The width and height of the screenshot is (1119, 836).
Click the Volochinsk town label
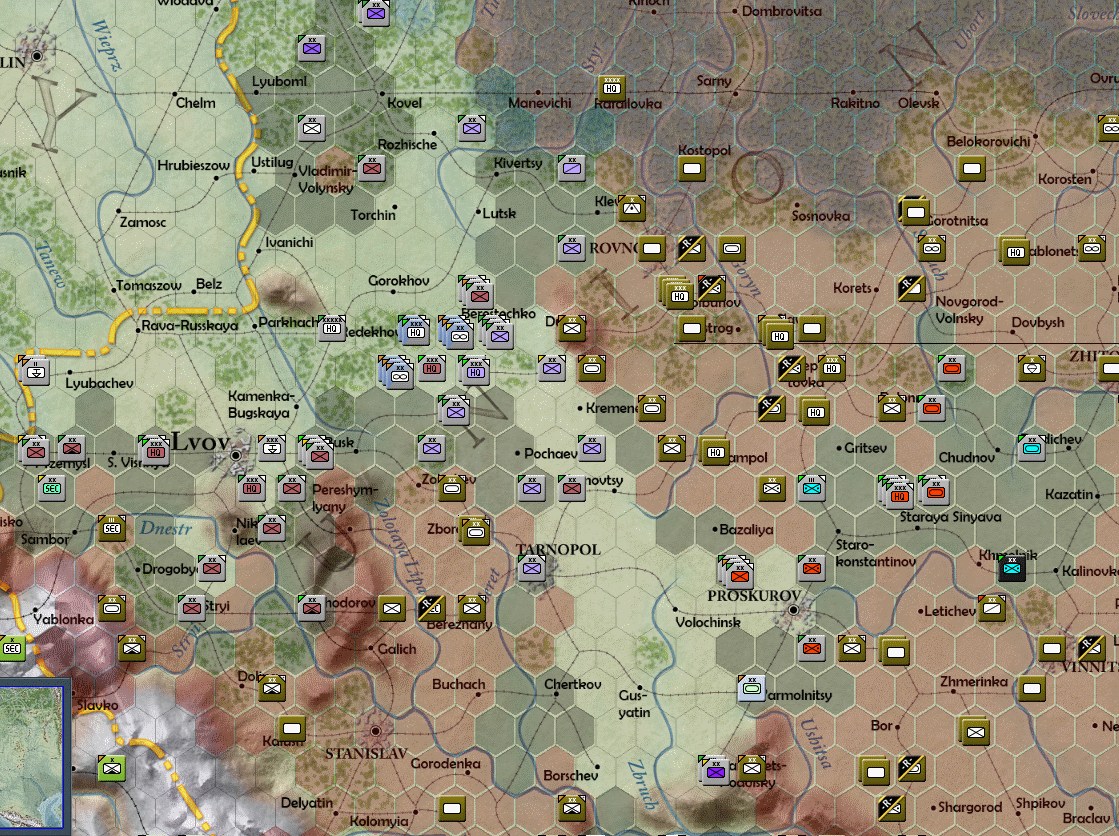click(x=707, y=623)
